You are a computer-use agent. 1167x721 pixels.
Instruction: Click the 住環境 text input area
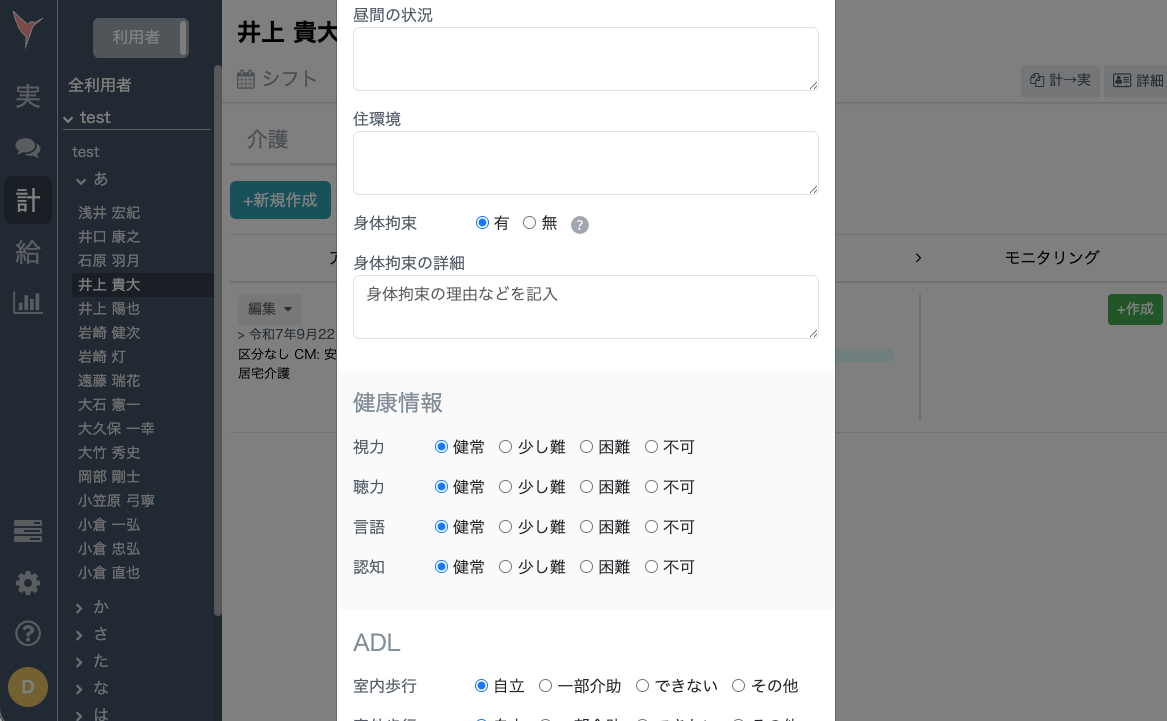[586, 162]
